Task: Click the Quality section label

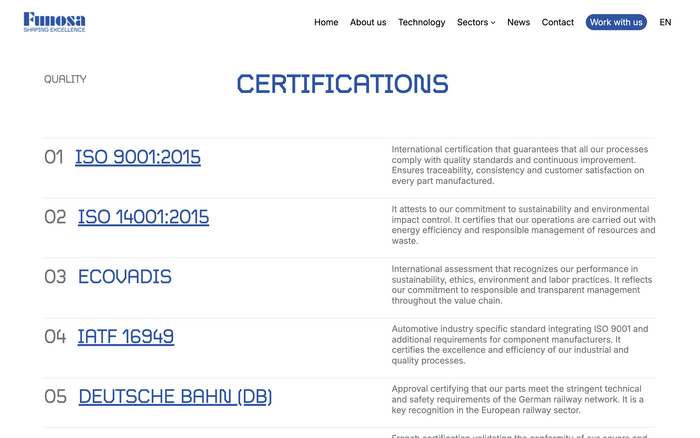Action: tap(65, 79)
